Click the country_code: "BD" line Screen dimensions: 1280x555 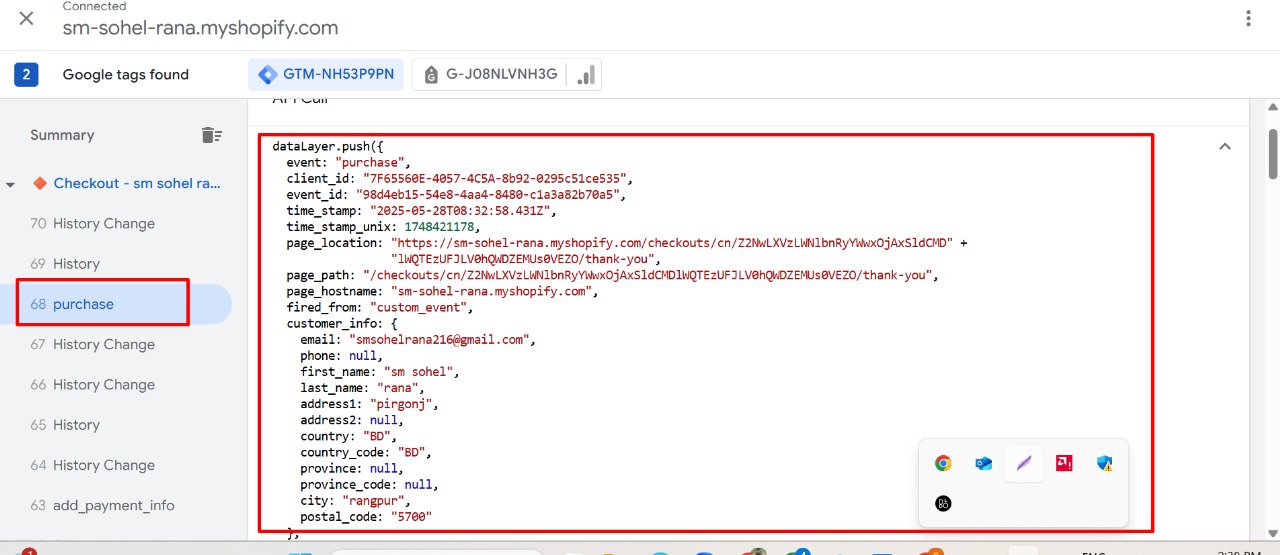click(x=366, y=452)
